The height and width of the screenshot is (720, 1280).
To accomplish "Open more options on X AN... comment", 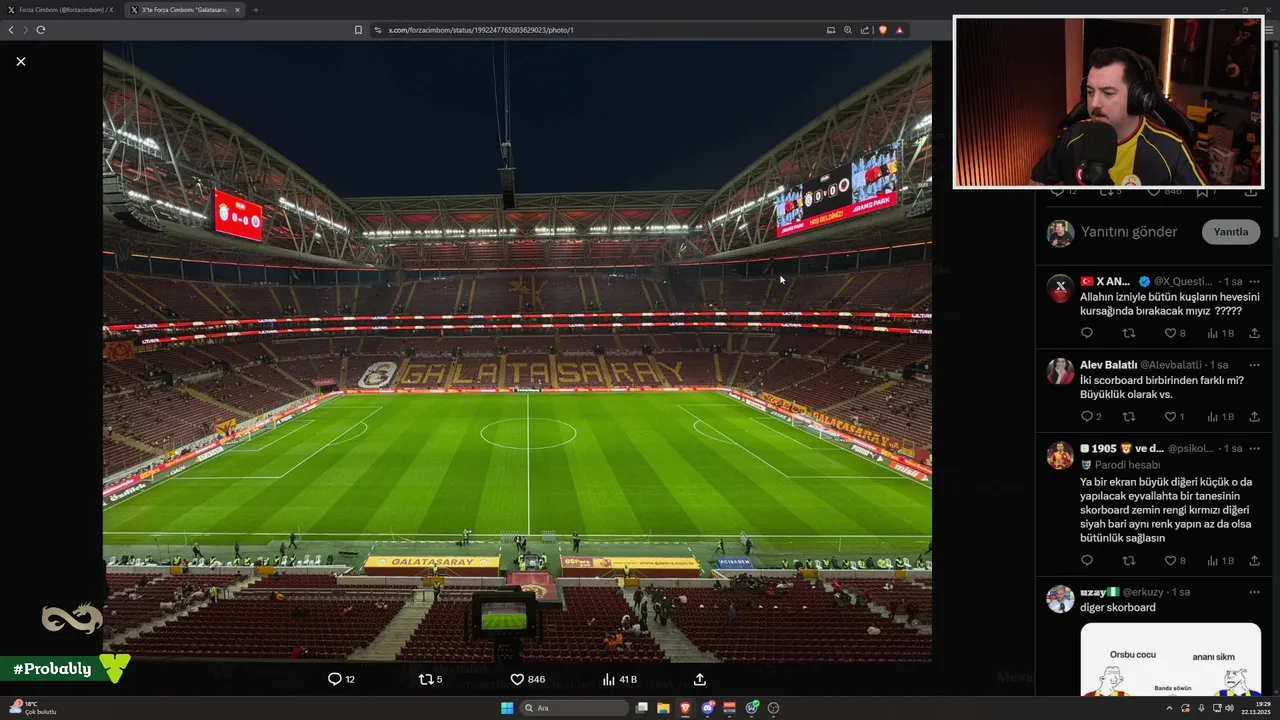I will pos(1254,282).
